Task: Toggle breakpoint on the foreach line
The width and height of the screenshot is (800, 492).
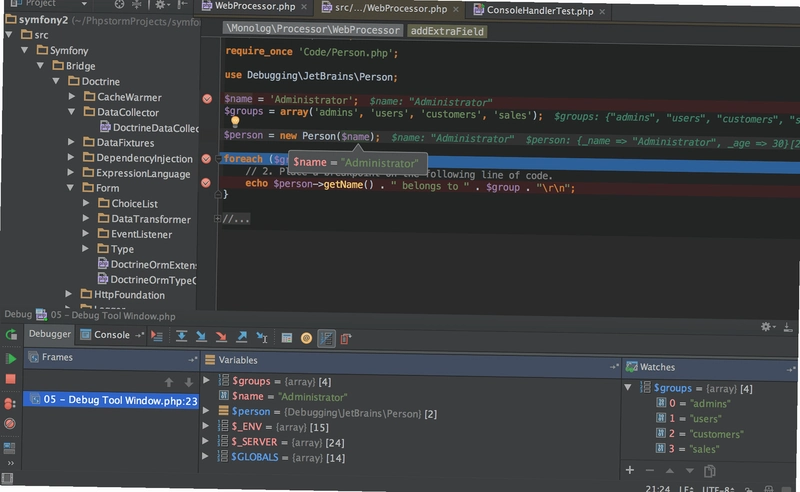Action: (206, 159)
